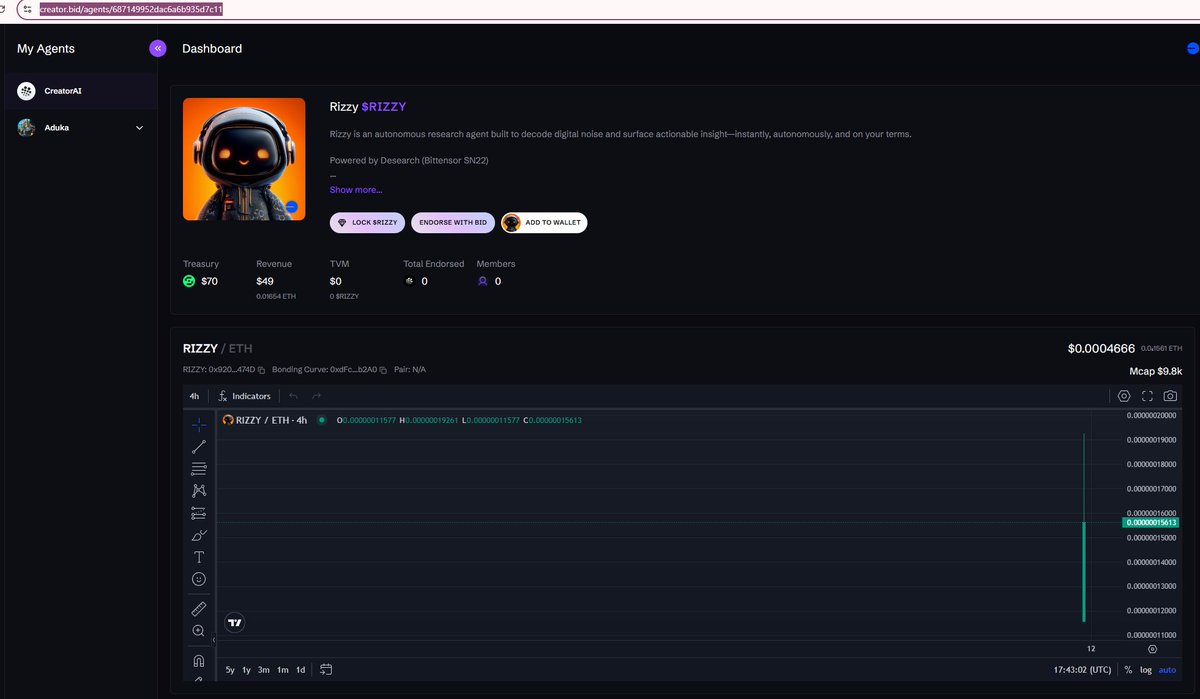Click the LOCK $RIZZY button
The width and height of the screenshot is (1200, 699).
368,222
